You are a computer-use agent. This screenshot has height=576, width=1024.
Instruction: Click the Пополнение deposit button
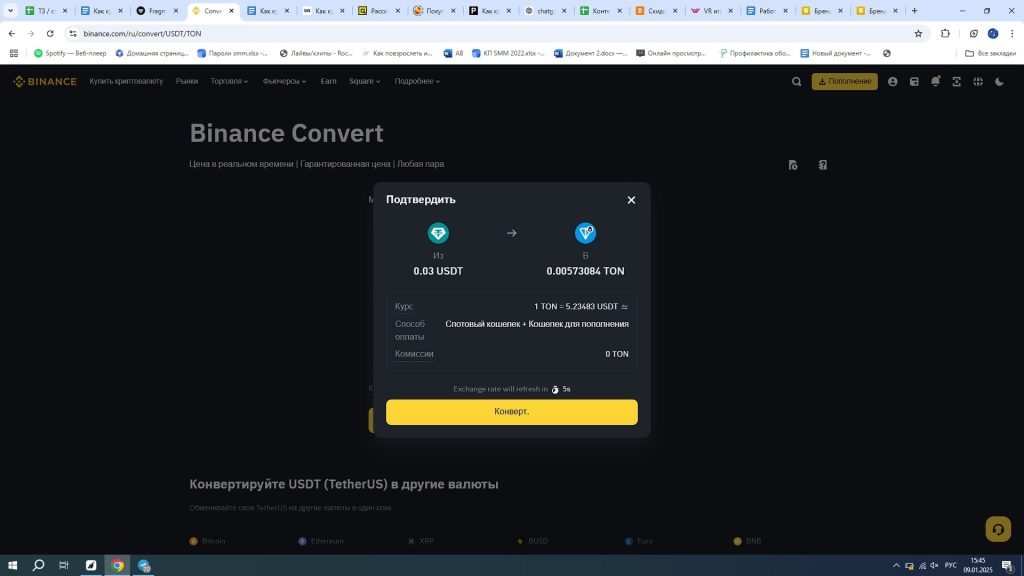coord(844,81)
